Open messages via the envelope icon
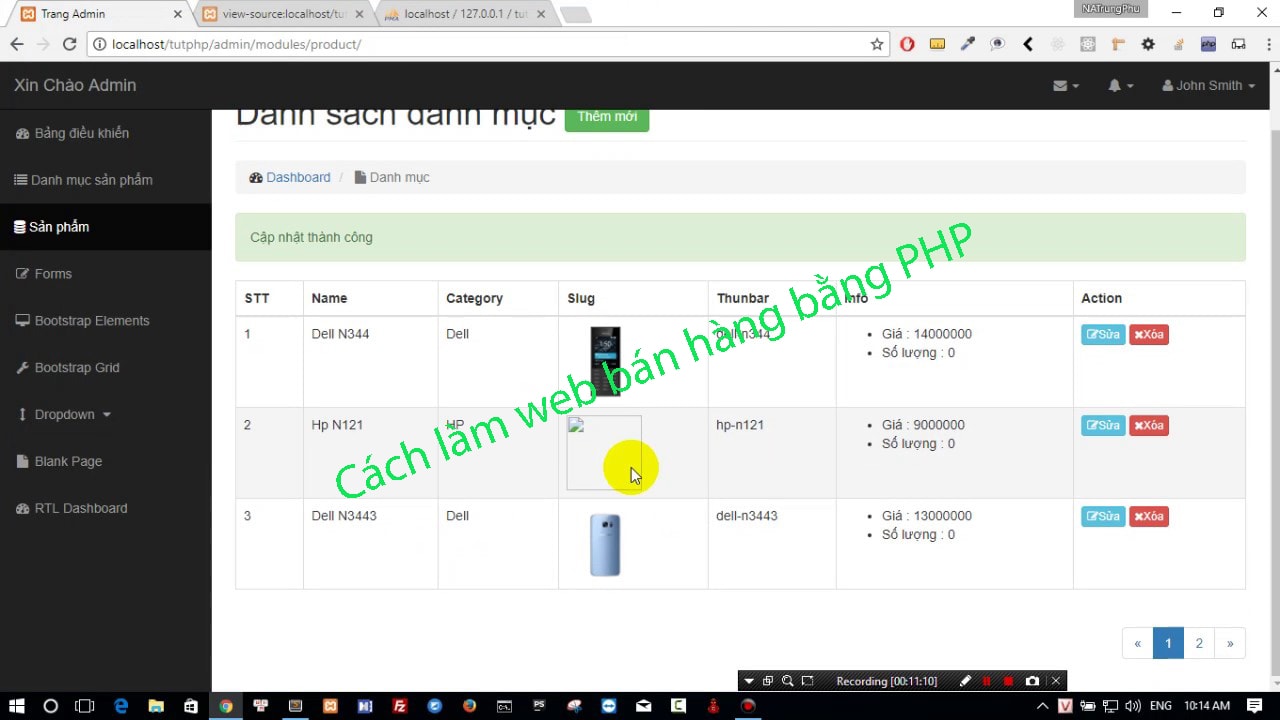 (x=1063, y=85)
